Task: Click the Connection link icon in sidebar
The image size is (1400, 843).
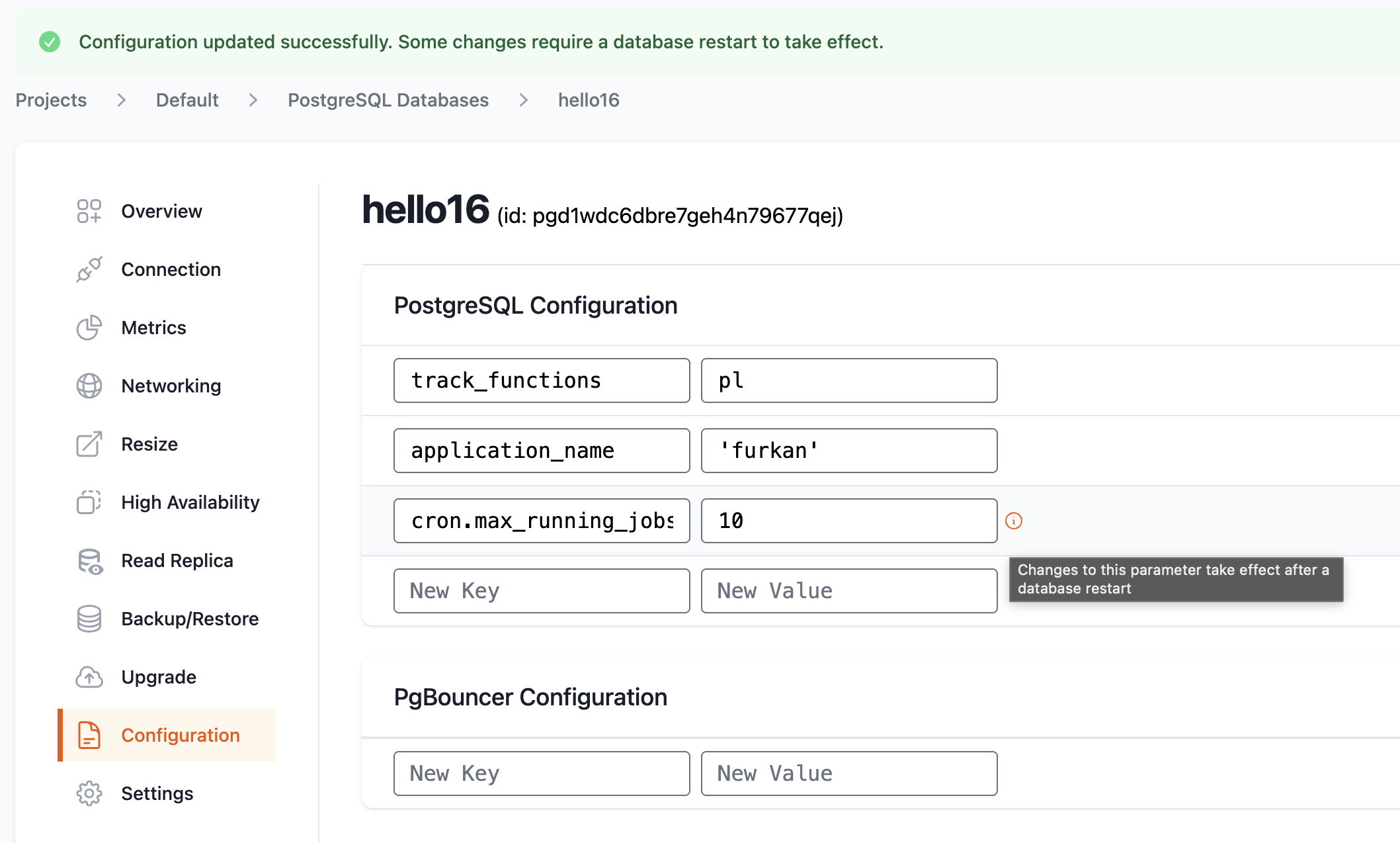Action: 89,269
